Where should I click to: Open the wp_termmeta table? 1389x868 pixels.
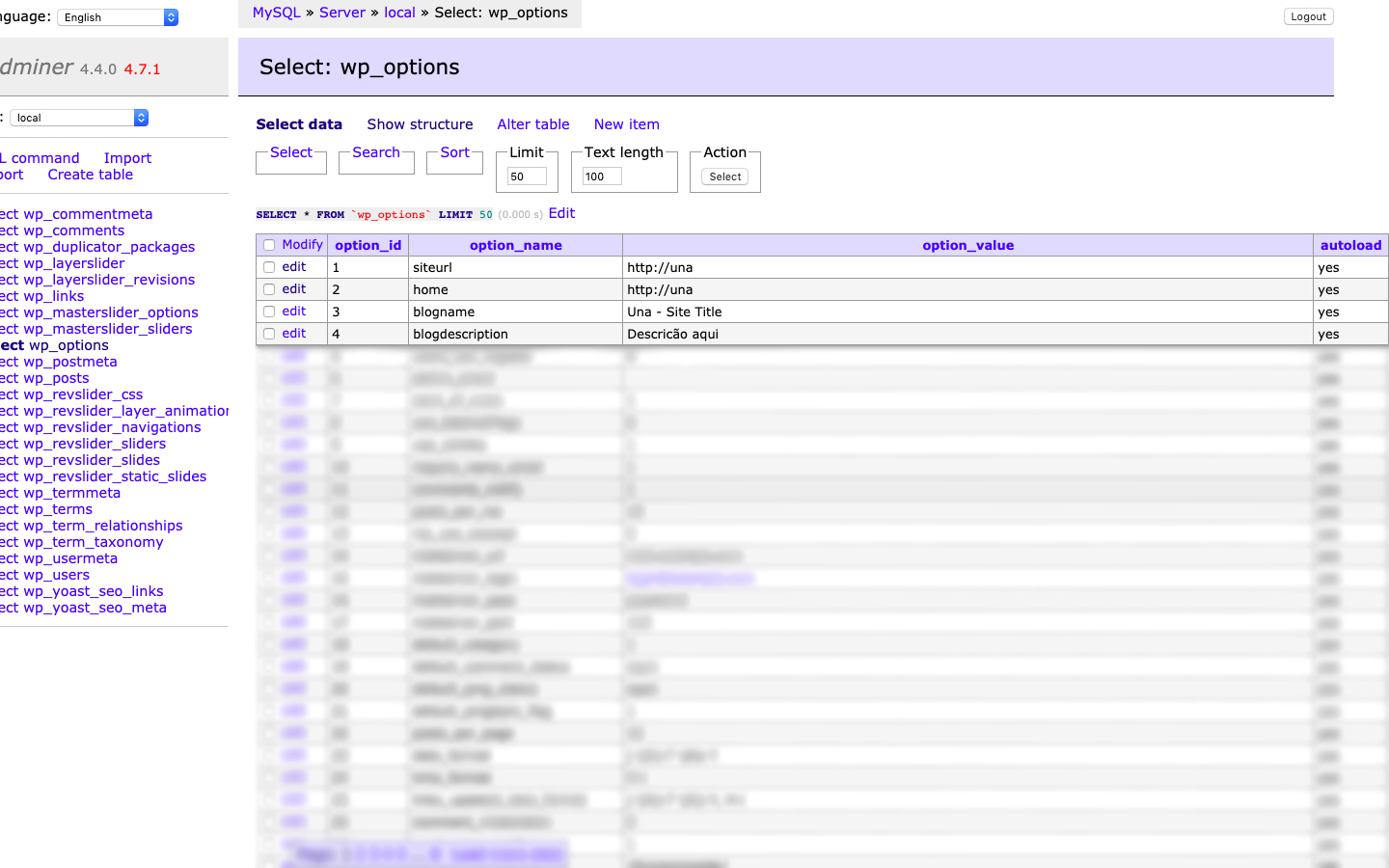72,493
